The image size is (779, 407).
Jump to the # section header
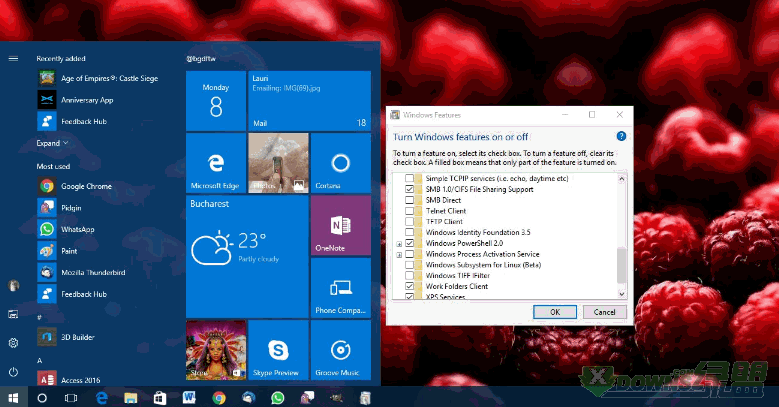click(39, 317)
